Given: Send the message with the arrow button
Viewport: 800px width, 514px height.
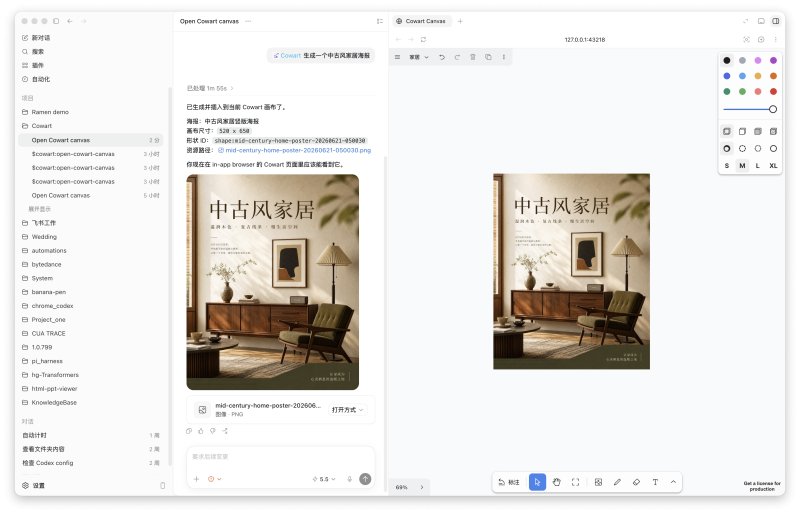Looking at the screenshot, I should click(x=365, y=479).
